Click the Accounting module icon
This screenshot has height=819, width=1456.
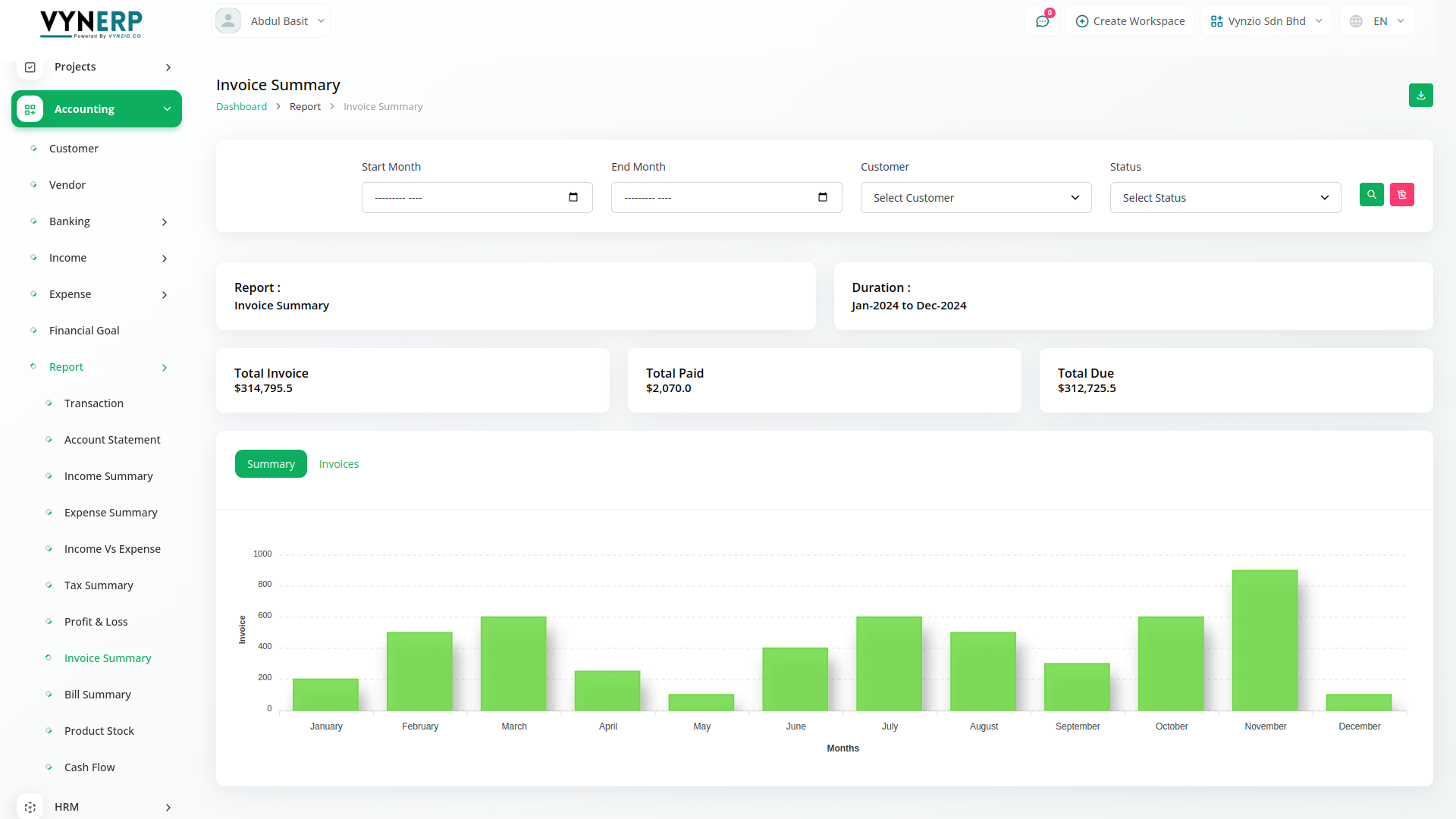coord(30,109)
